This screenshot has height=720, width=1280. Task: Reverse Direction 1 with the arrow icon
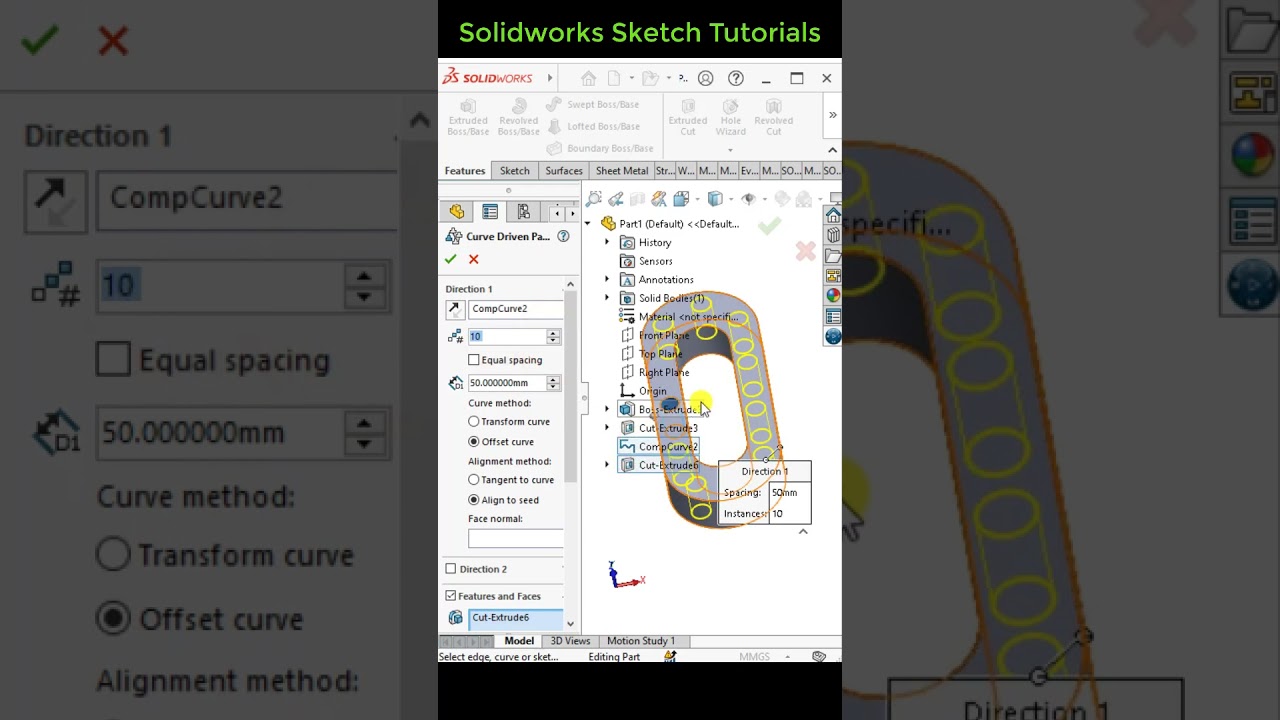point(455,309)
